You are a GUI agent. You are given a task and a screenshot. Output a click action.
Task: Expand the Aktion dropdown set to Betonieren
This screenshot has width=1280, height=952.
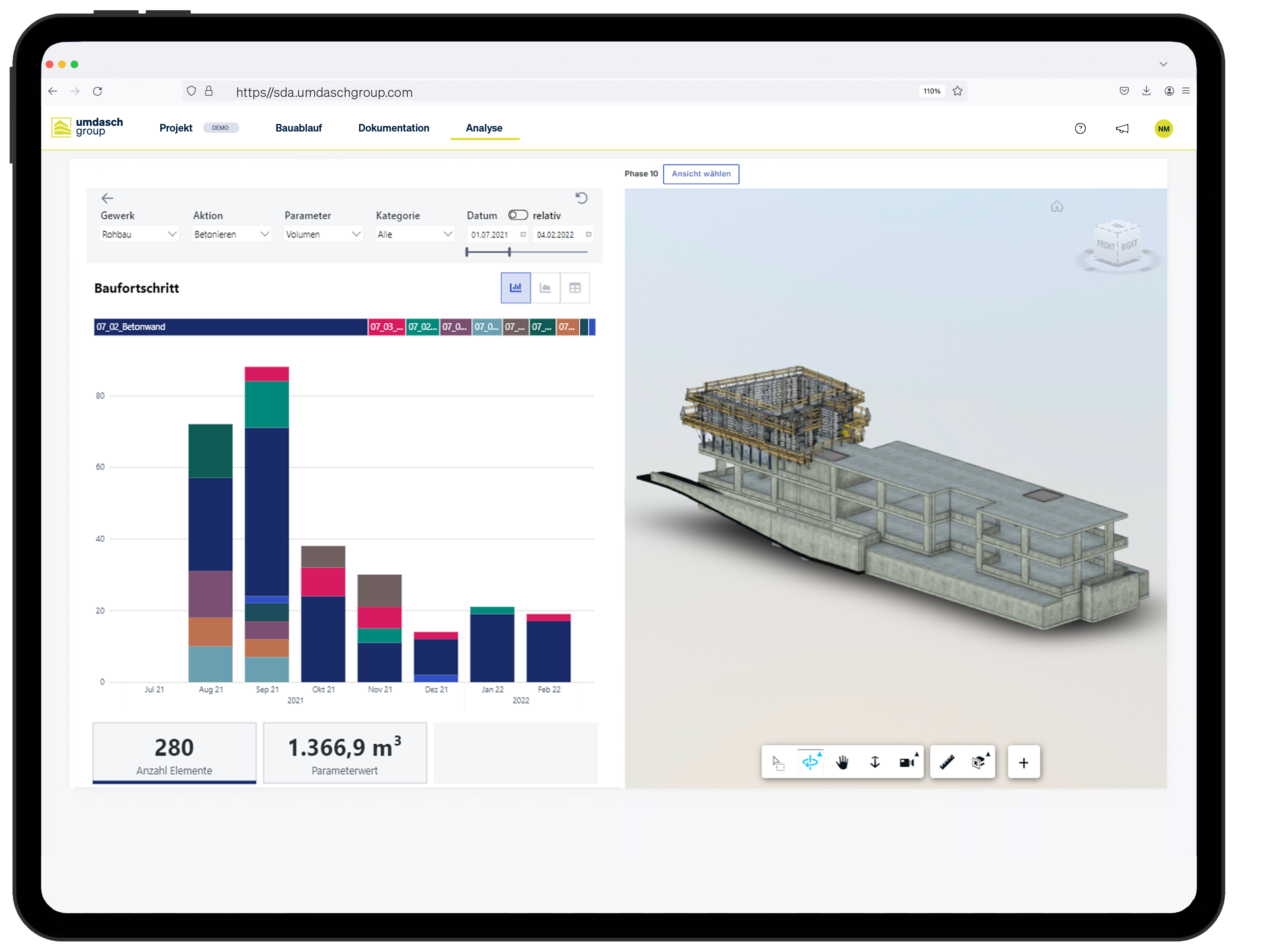click(x=231, y=234)
